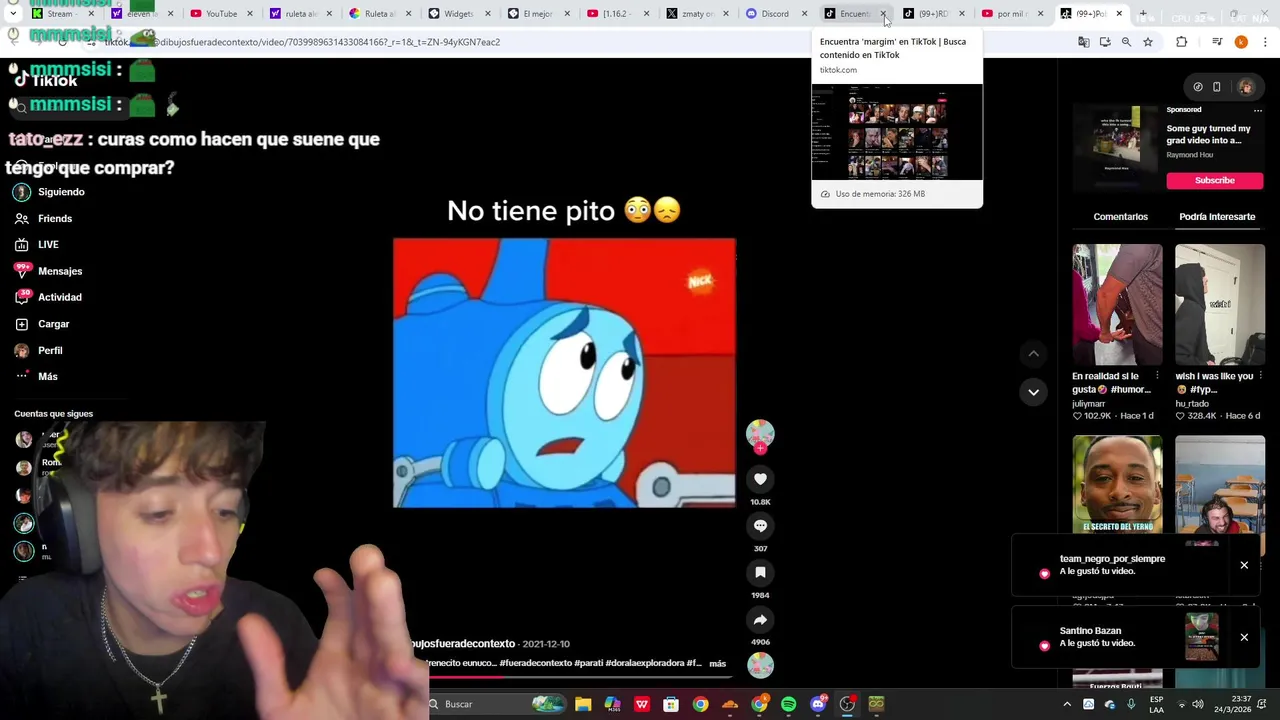The width and height of the screenshot is (1280, 720).
Task: Click the Subscribe button on ad
Action: 1214,181
